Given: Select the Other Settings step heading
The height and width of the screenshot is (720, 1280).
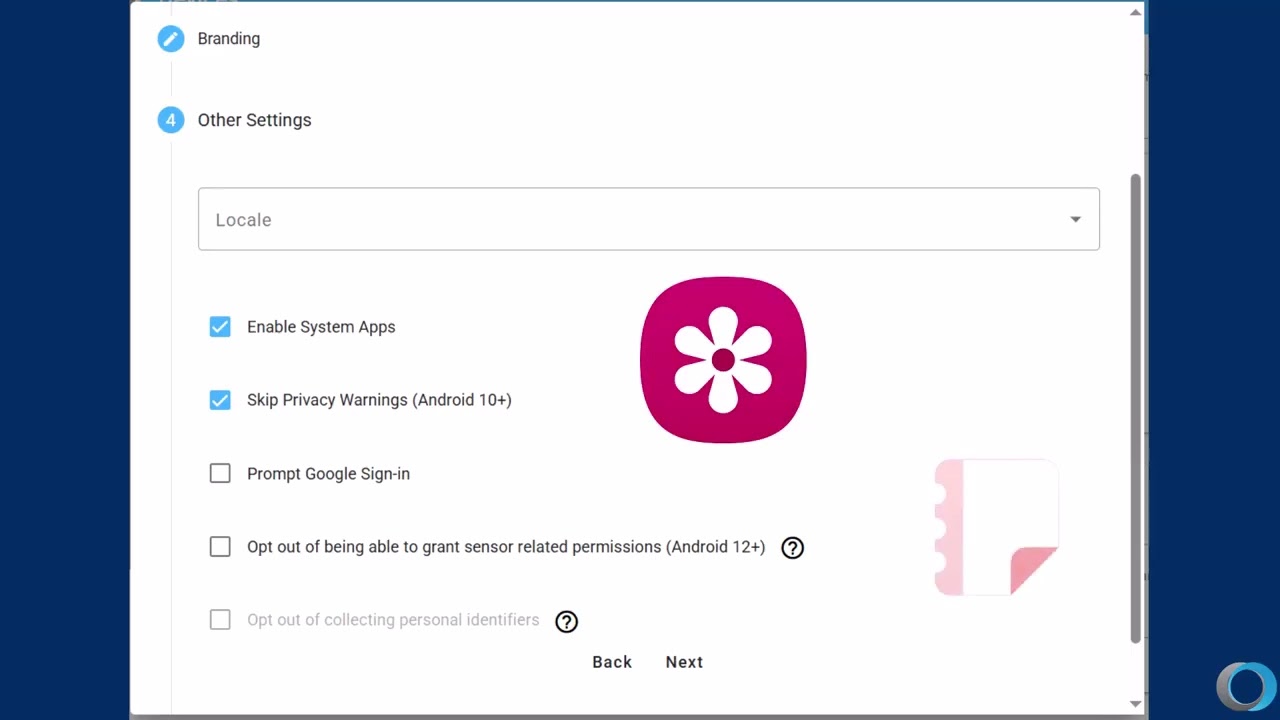Looking at the screenshot, I should (x=254, y=120).
